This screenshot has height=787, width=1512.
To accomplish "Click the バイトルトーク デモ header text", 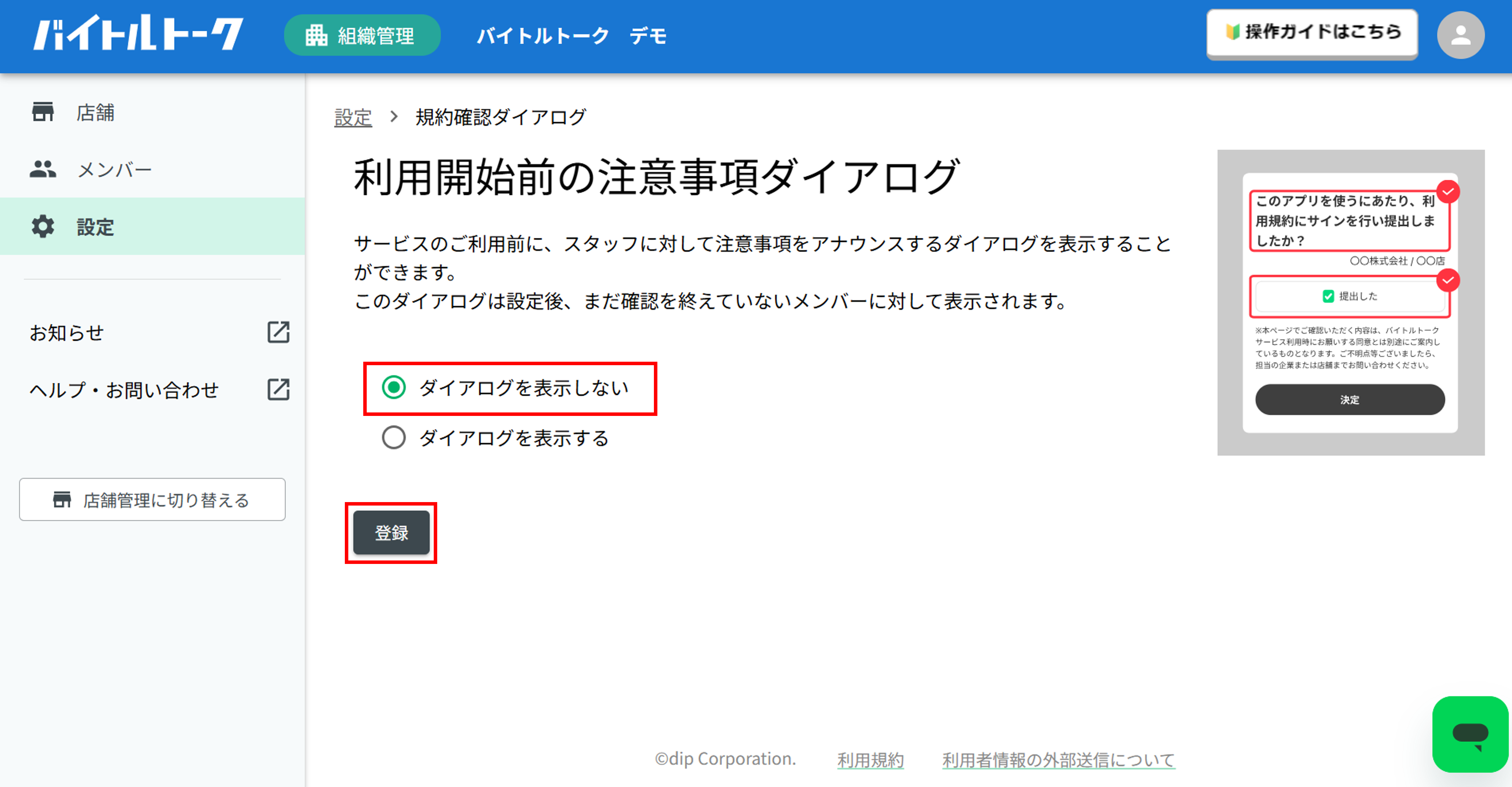I will click(571, 36).
